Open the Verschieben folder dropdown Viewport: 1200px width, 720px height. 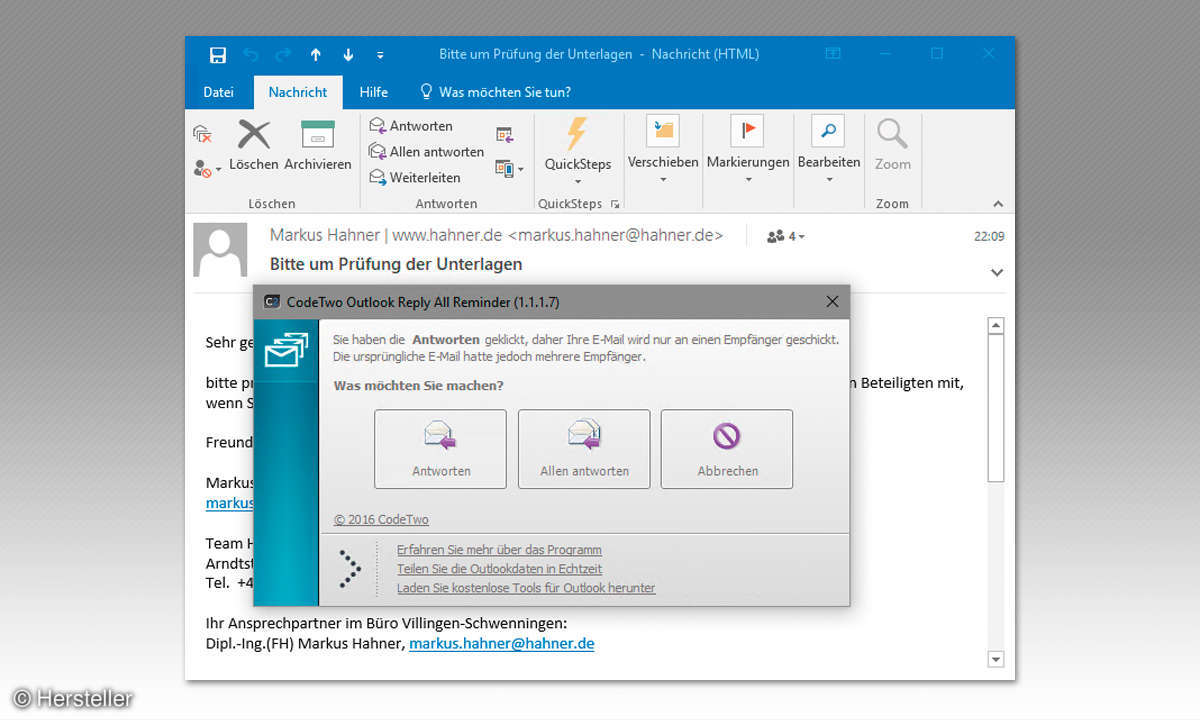coord(663,150)
